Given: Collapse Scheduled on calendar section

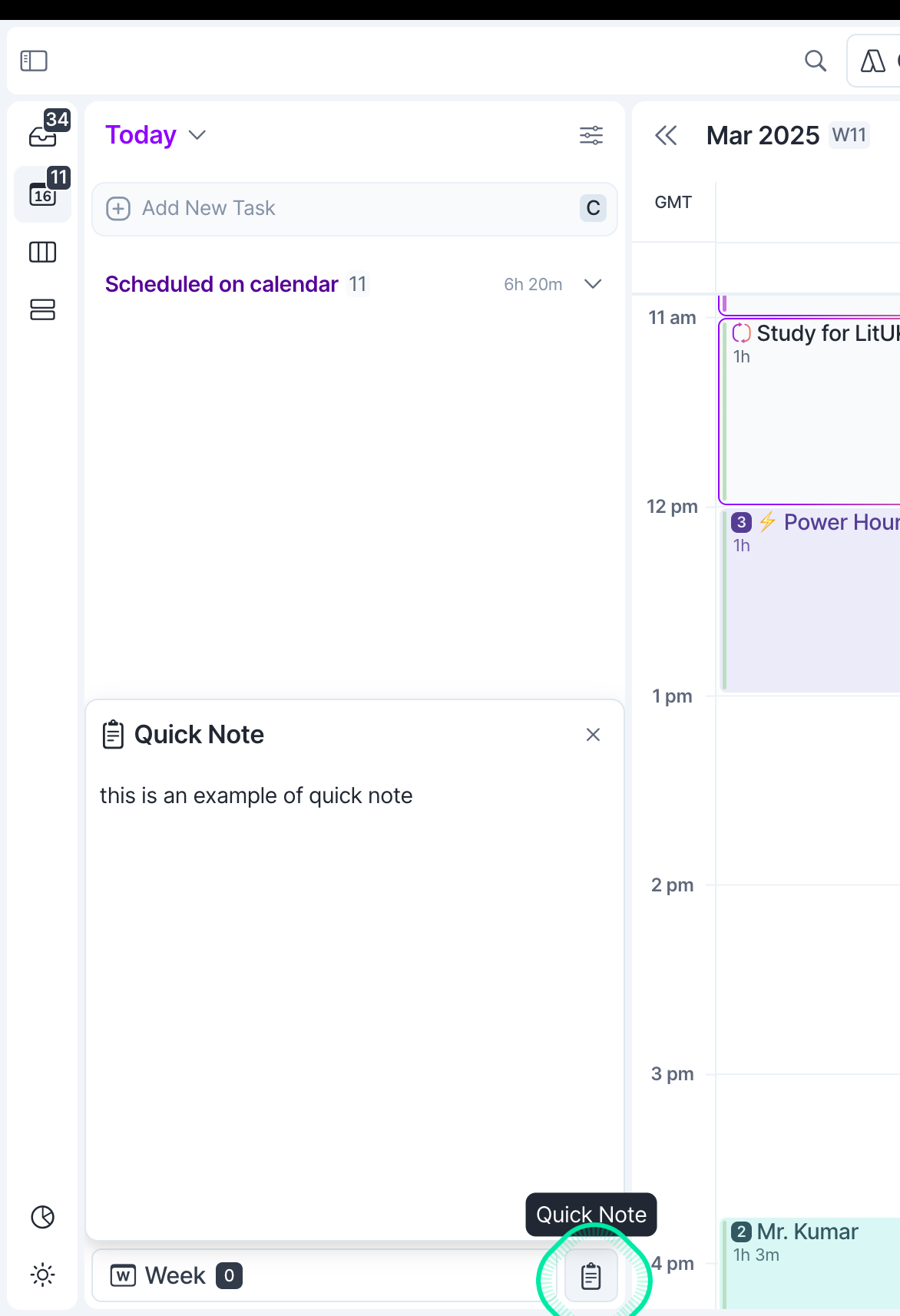Looking at the screenshot, I should 593,284.
